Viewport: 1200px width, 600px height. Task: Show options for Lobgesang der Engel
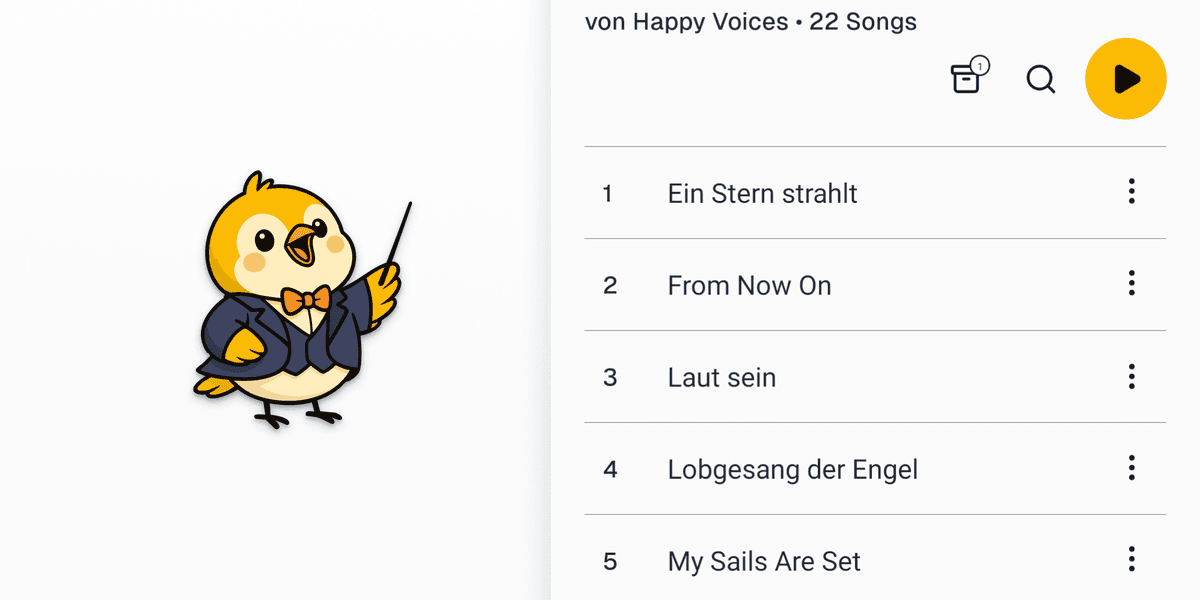tap(1131, 468)
